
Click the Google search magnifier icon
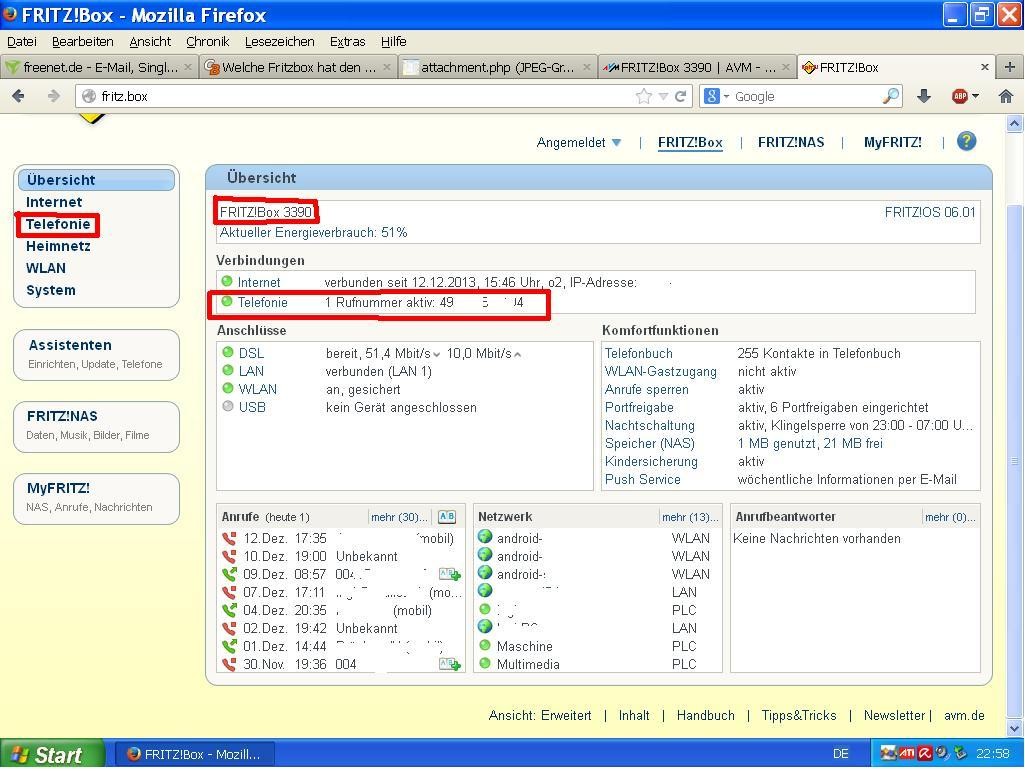pyautogui.click(x=890, y=96)
